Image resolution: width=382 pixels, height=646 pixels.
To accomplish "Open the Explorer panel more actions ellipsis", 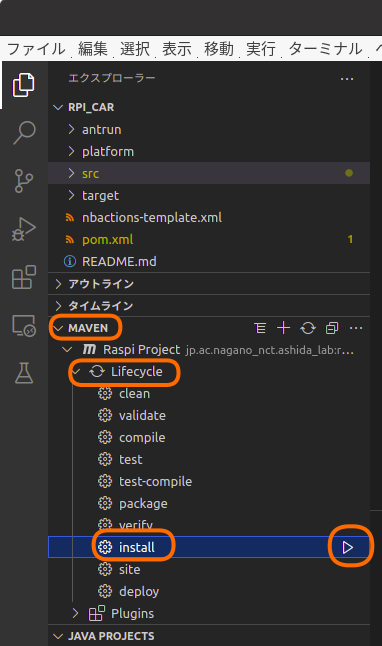I will tap(347, 79).
